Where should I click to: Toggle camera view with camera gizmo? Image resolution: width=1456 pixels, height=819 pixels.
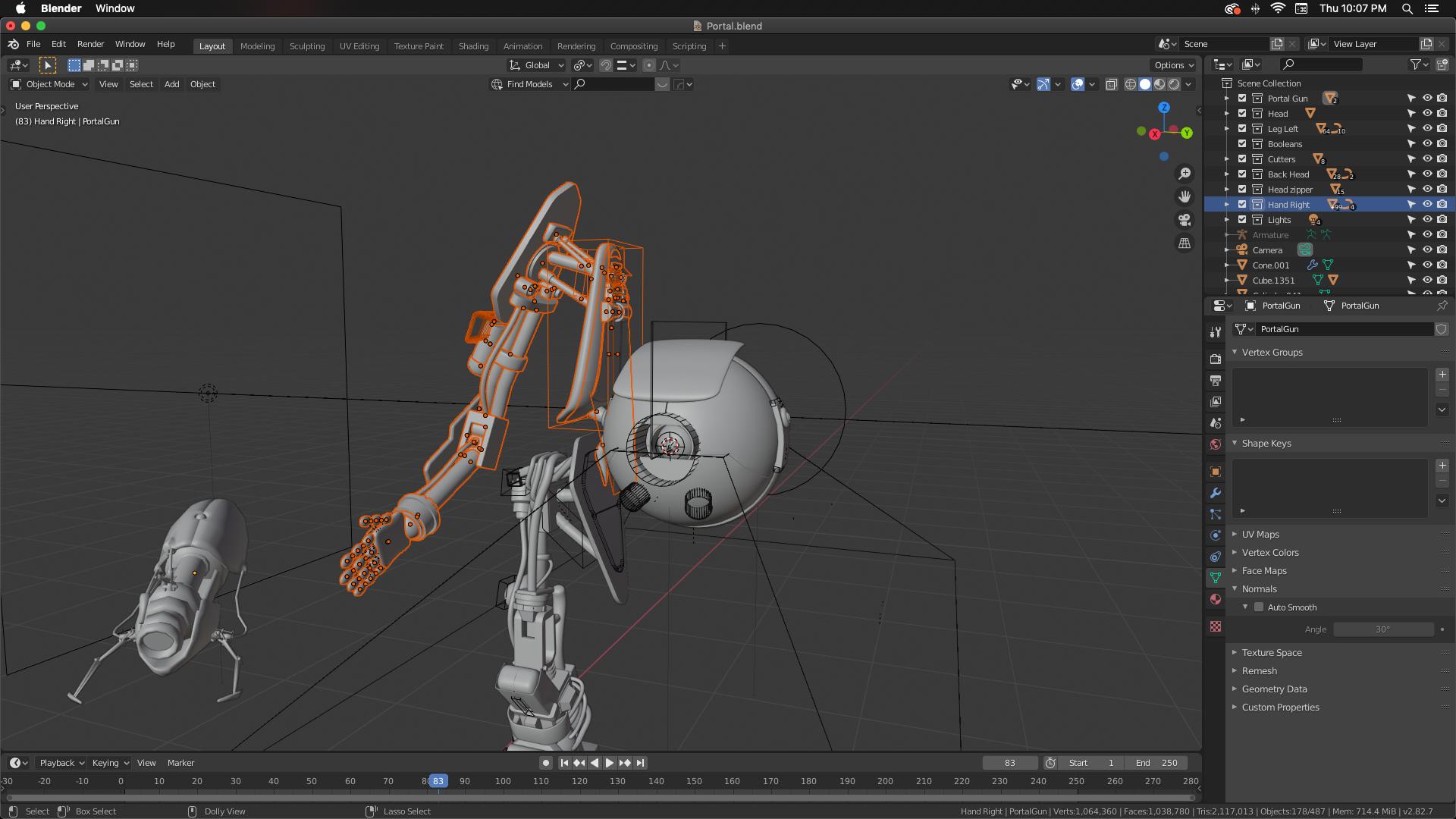point(1185,220)
